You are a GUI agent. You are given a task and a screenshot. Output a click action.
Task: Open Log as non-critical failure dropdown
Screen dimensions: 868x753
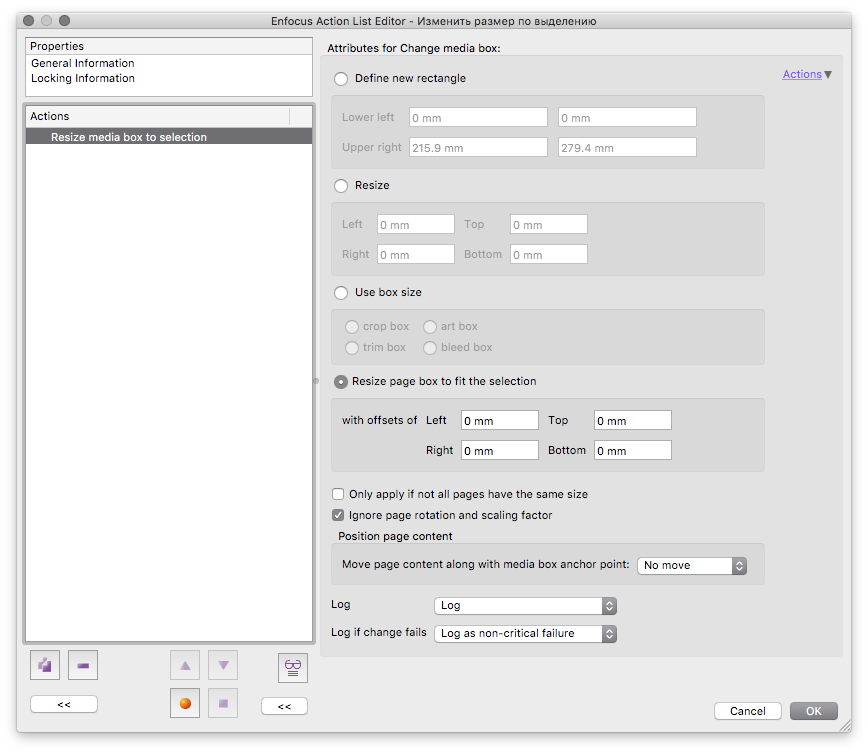[525, 633]
